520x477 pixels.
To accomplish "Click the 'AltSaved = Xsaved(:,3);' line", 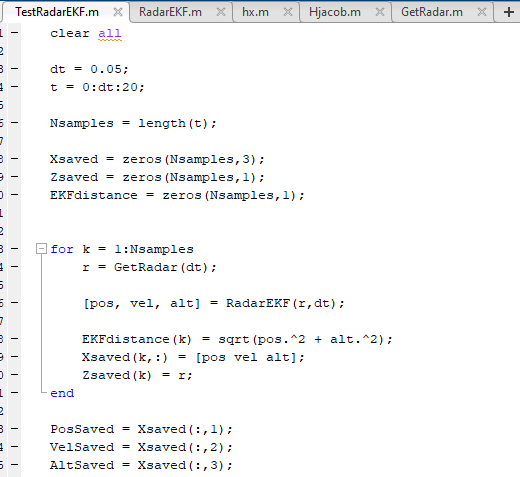I will 141,465.
